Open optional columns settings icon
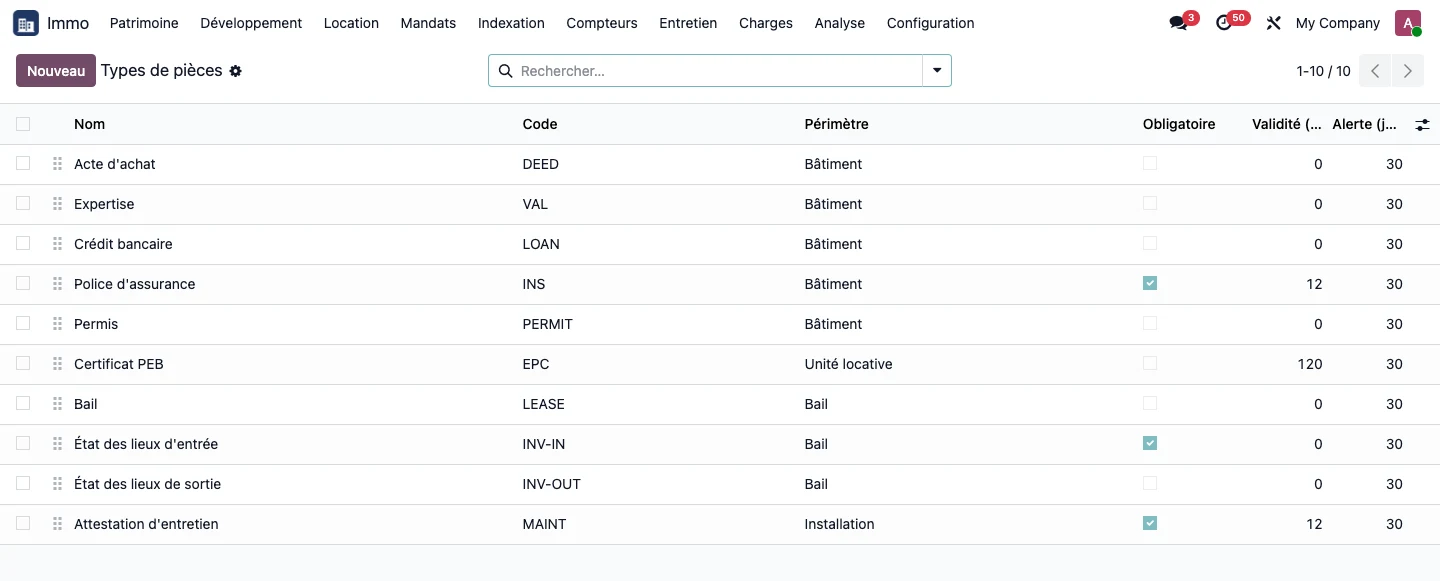 click(x=1422, y=125)
